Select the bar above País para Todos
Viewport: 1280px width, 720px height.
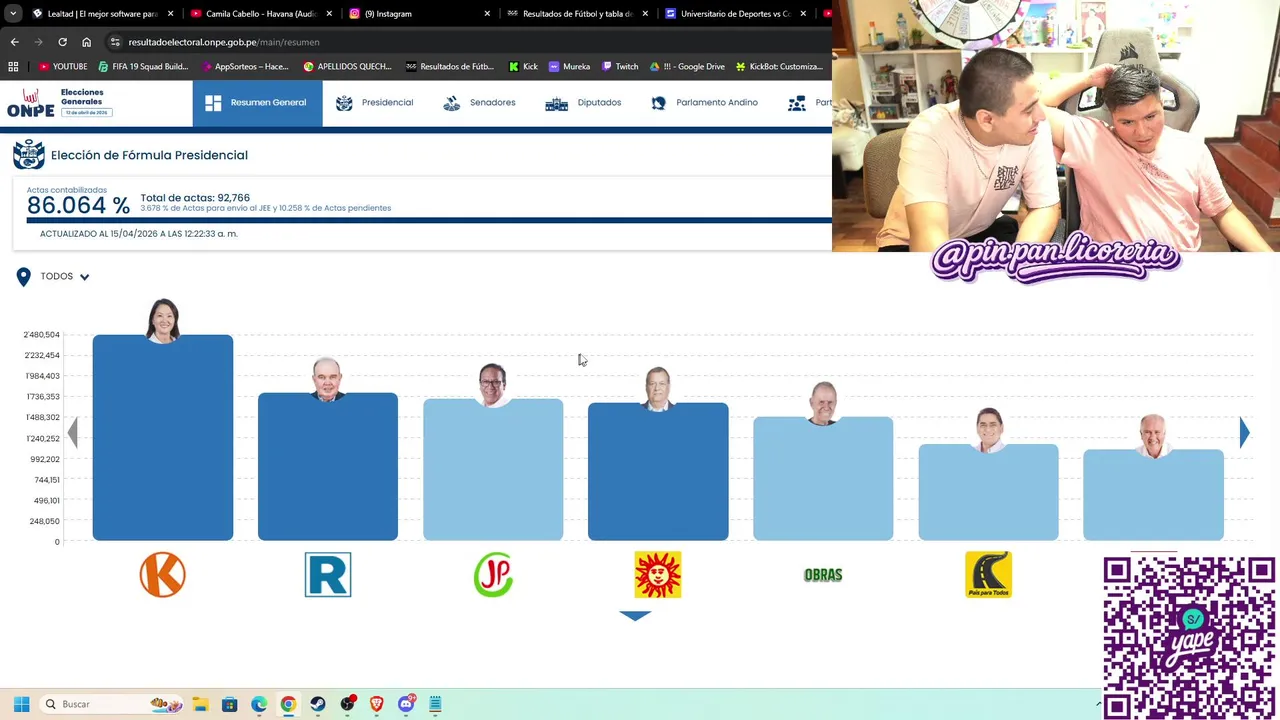pos(988,492)
